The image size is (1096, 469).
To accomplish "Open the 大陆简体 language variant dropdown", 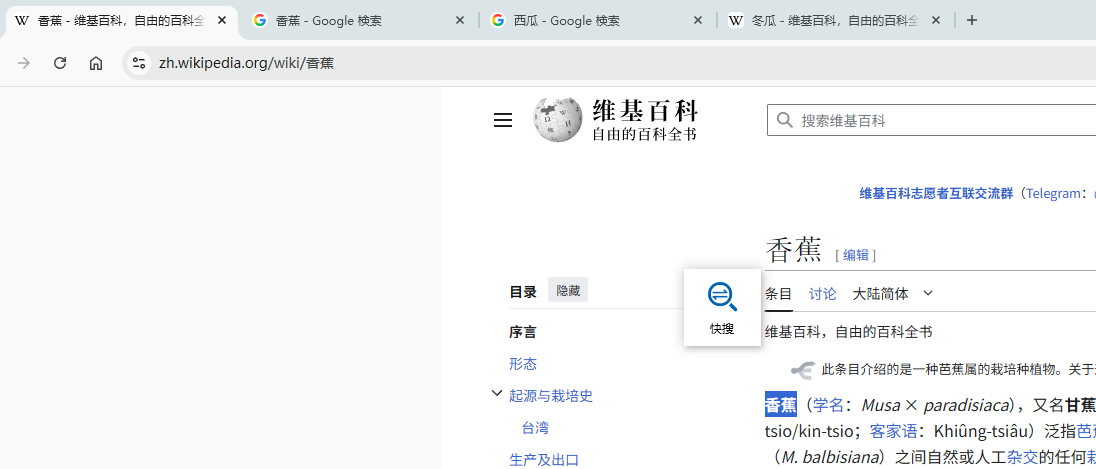I will [x=892, y=294].
